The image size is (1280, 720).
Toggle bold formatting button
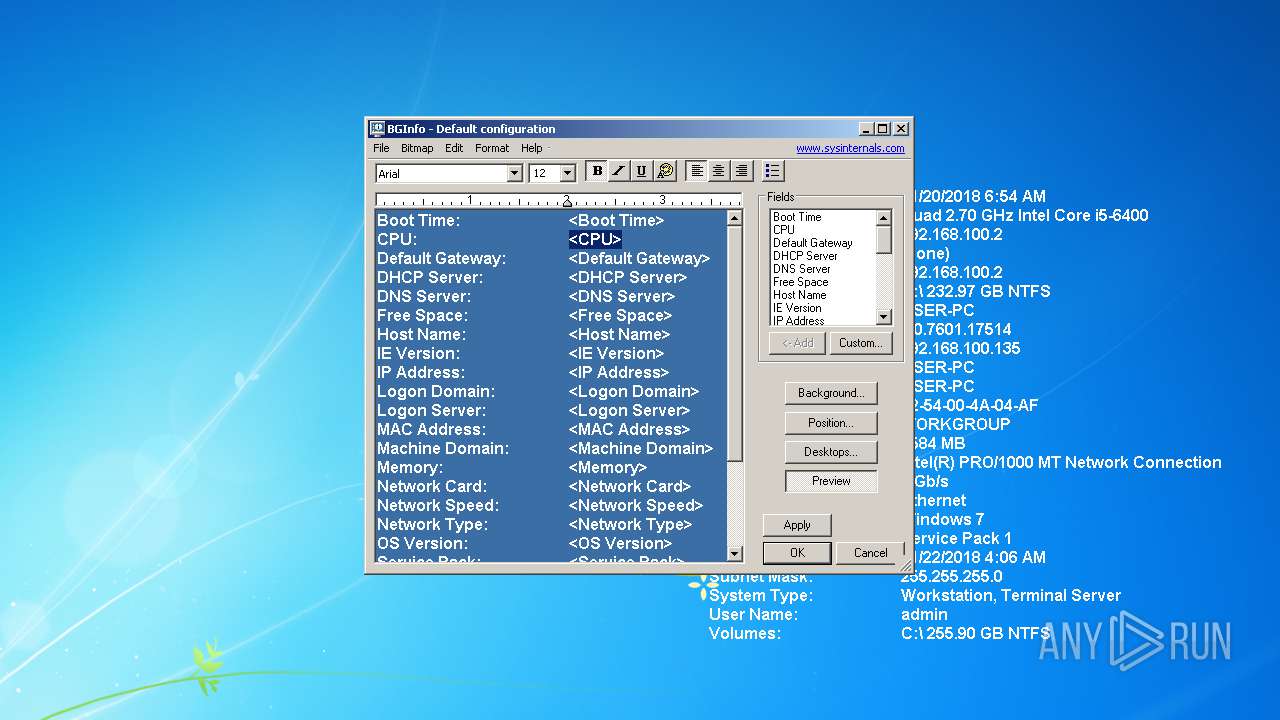tap(597, 171)
